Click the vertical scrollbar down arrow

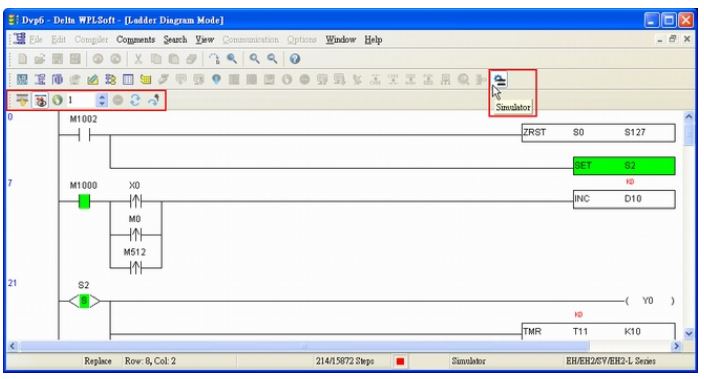click(x=689, y=334)
